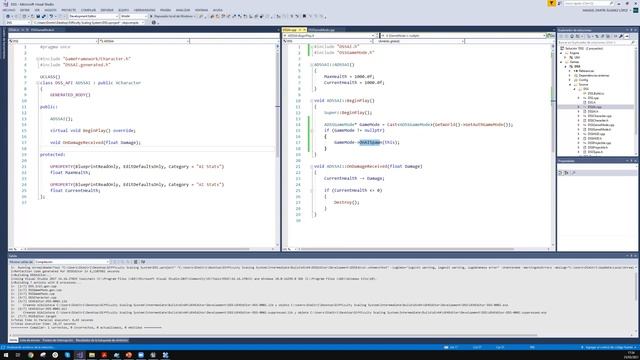The height and width of the screenshot is (360, 640).
Task: Collapse the Engine node in Solution Explorer
Action: point(561,53)
